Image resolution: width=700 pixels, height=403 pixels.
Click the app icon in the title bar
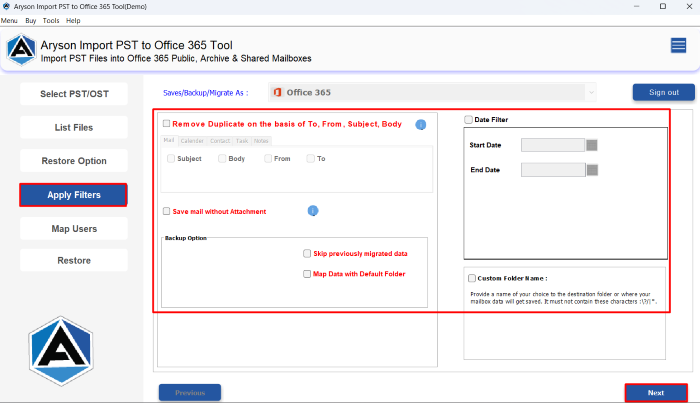click(6, 6)
